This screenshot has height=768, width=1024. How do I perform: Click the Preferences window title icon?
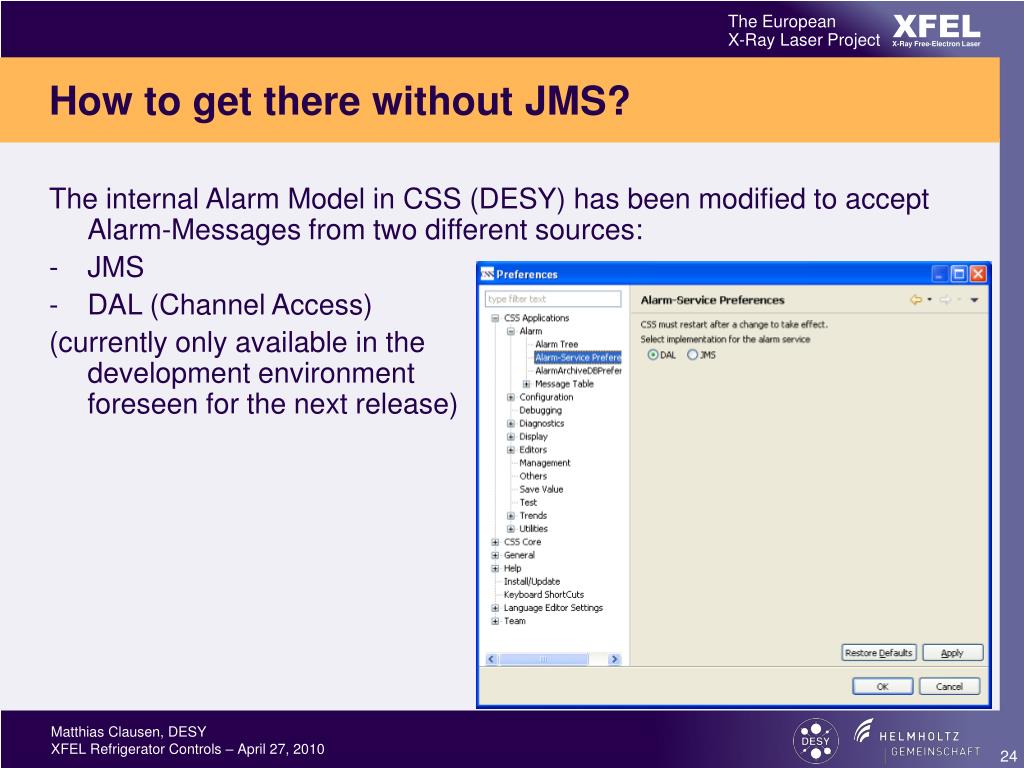click(x=487, y=274)
